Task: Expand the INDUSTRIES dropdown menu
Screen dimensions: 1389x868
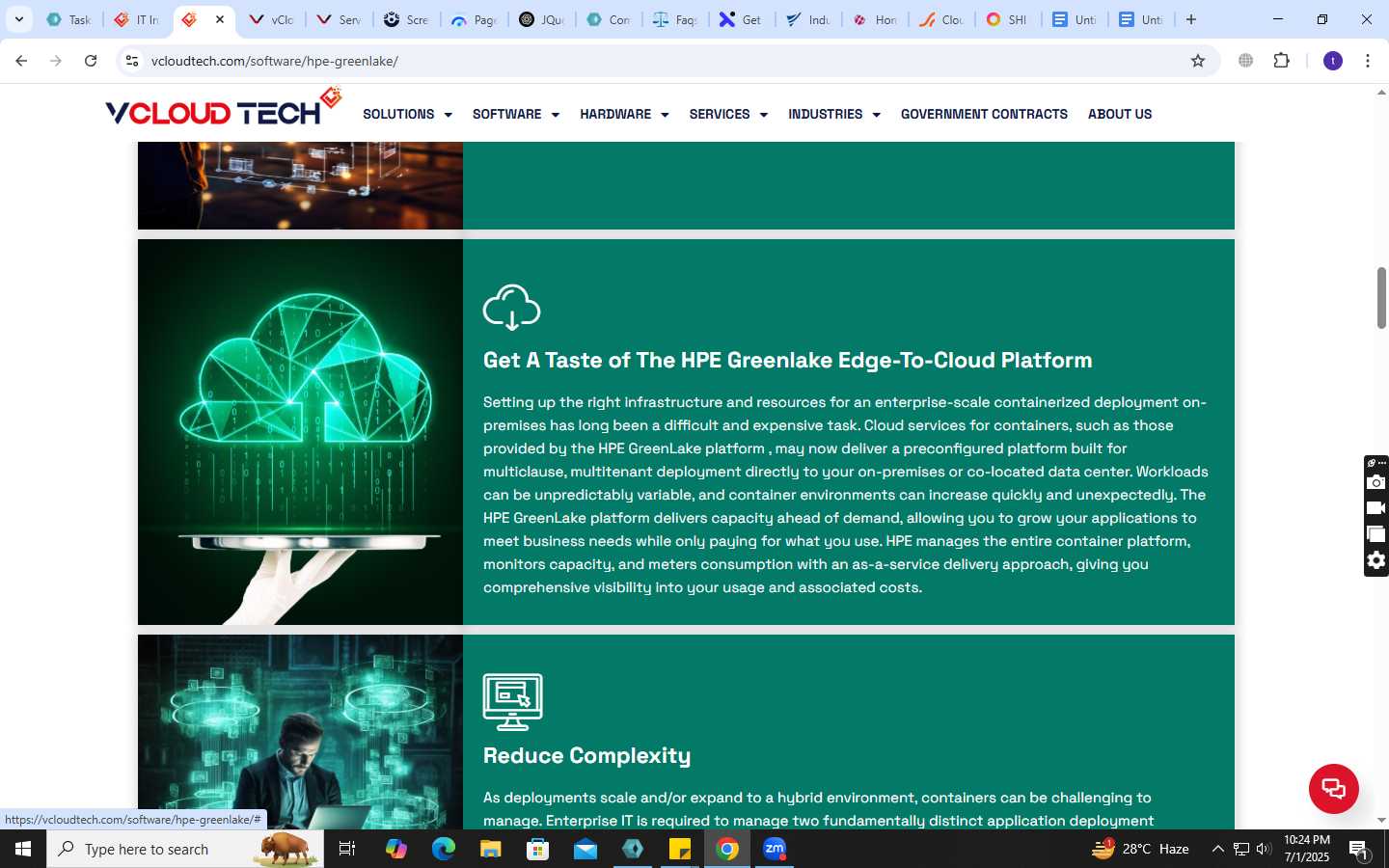Action: tap(834, 114)
